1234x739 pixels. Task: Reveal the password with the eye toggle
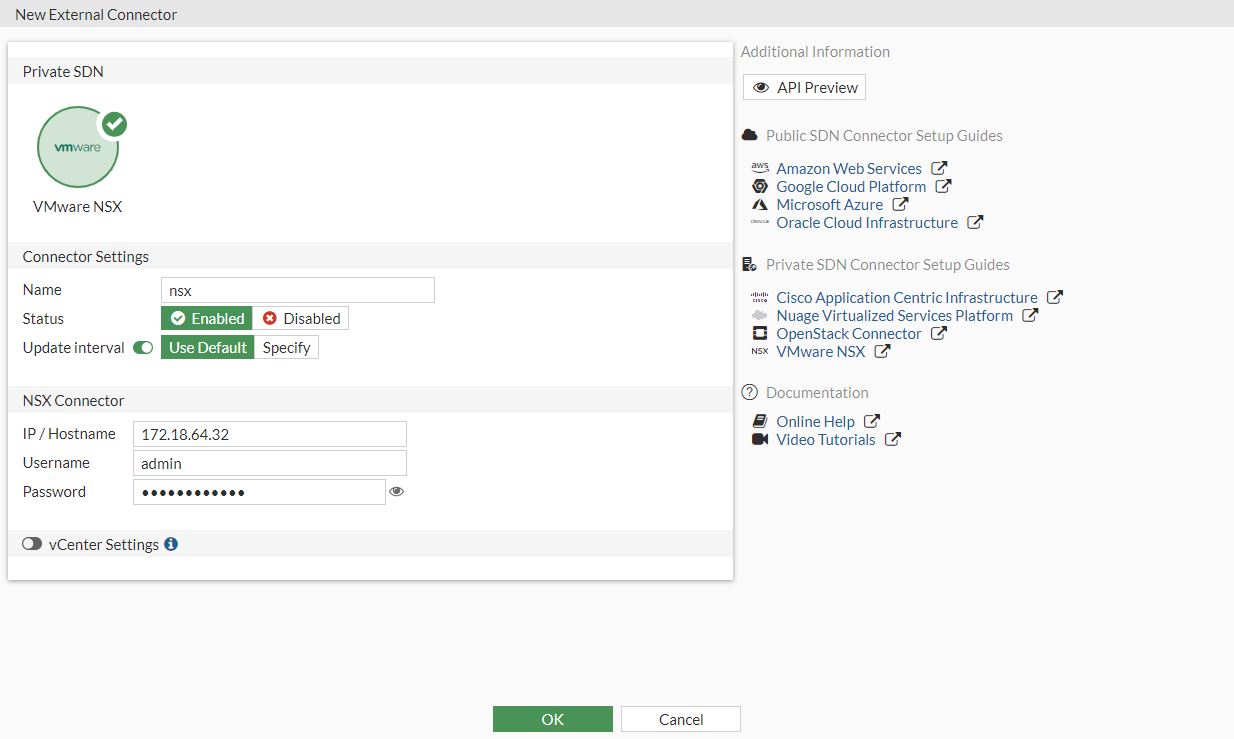pyautogui.click(x=397, y=491)
